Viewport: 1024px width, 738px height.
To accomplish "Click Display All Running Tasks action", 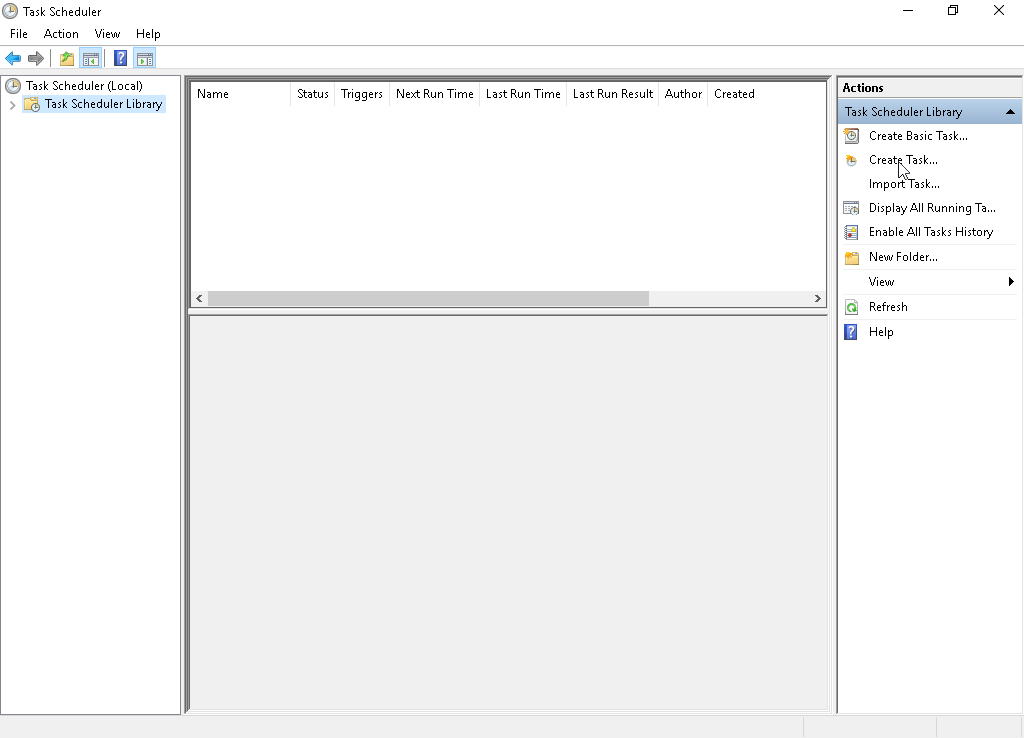I will [x=932, y=208].
